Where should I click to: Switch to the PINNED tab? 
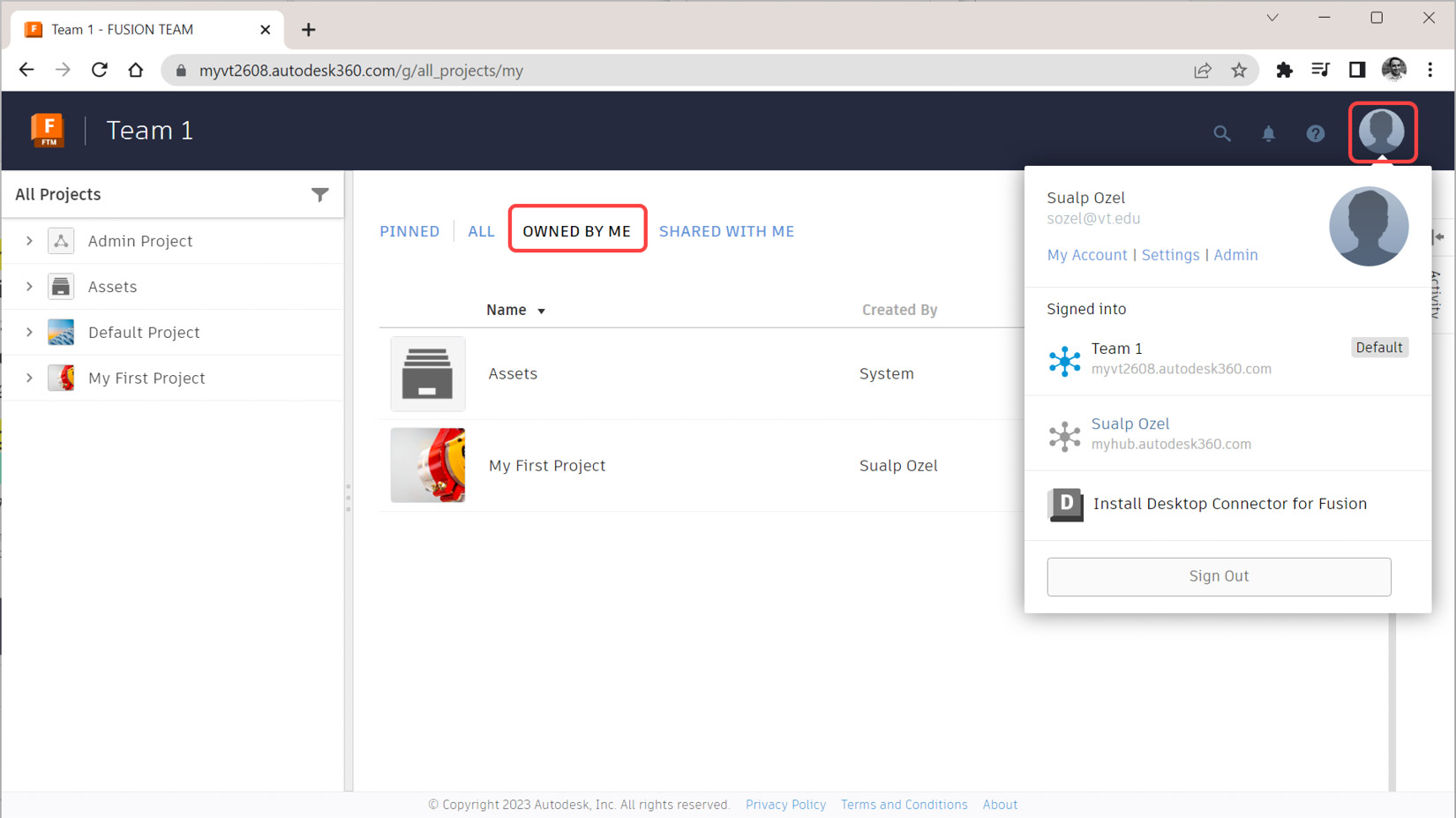(x=409, y=231)
